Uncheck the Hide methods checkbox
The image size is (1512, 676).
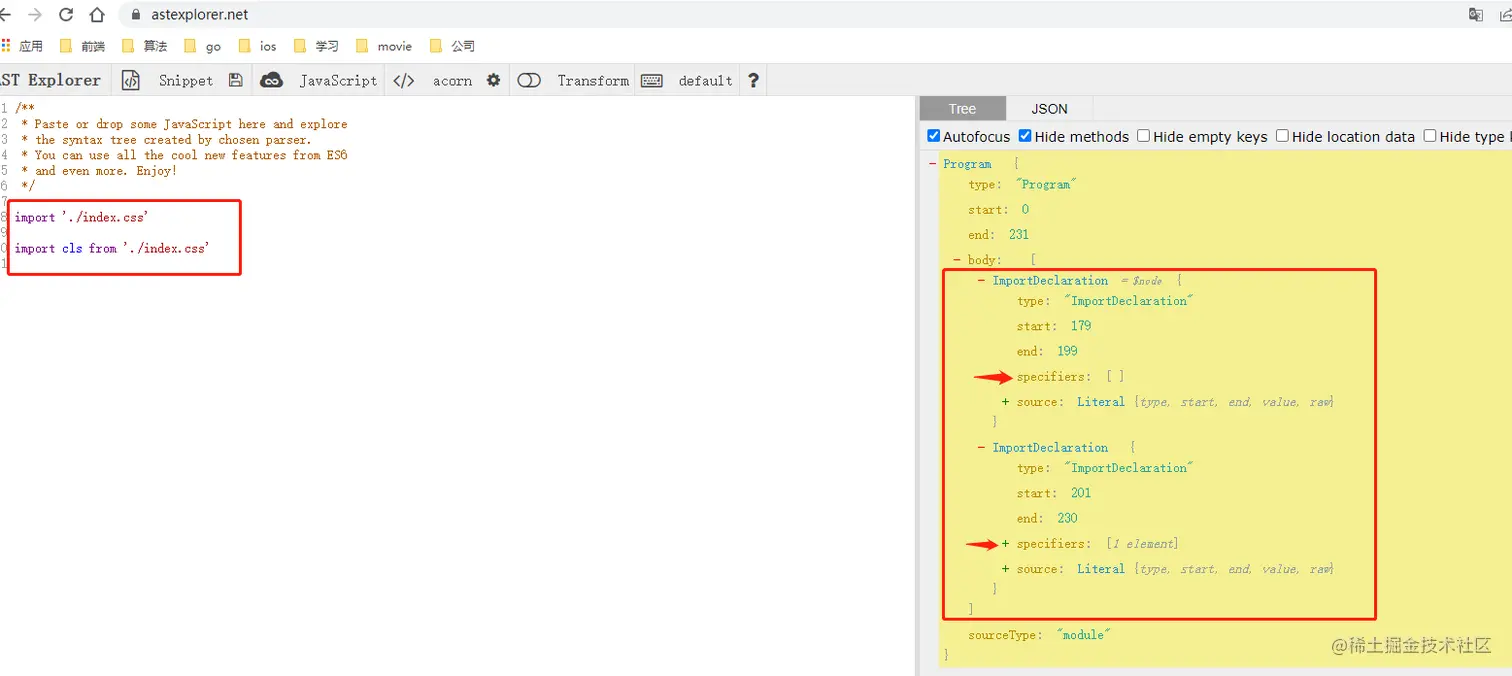(1025, 136)
